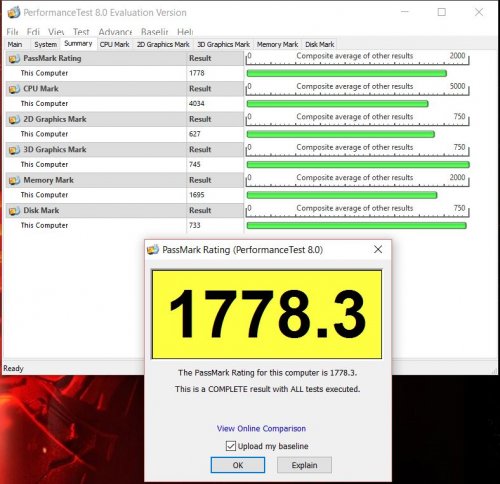Open the Edit menu
This screenshot has height=484, width=500.
point(33,32)
